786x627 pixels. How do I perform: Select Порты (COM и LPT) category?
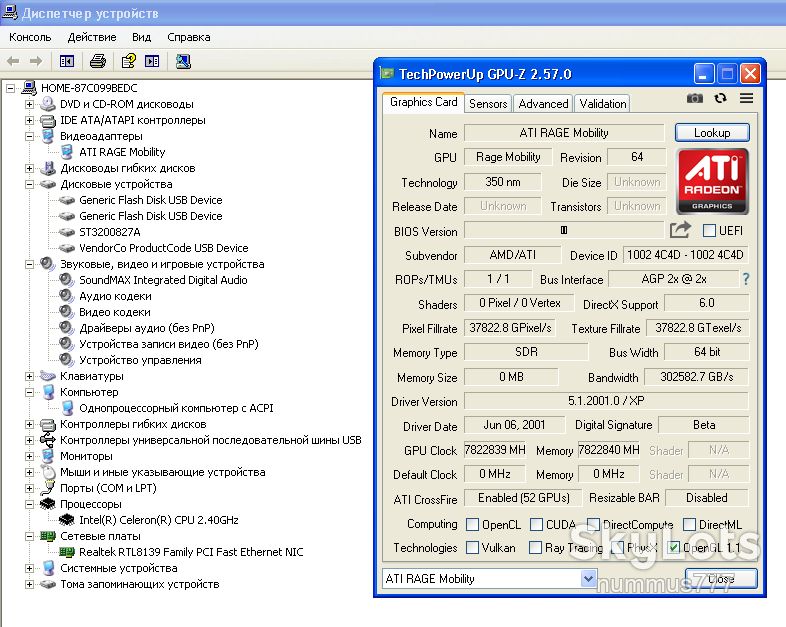tap(108, 488)
